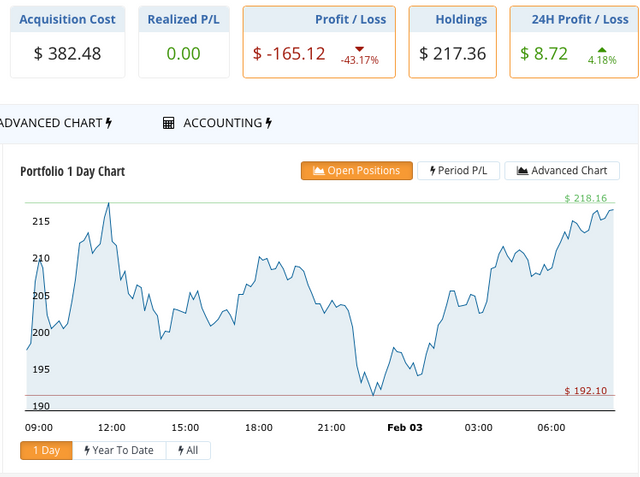This screenshot has height=477, width=640.
Task: Click the green up arrow in 24H Profit / Loss
Action: tap(601, 47)
